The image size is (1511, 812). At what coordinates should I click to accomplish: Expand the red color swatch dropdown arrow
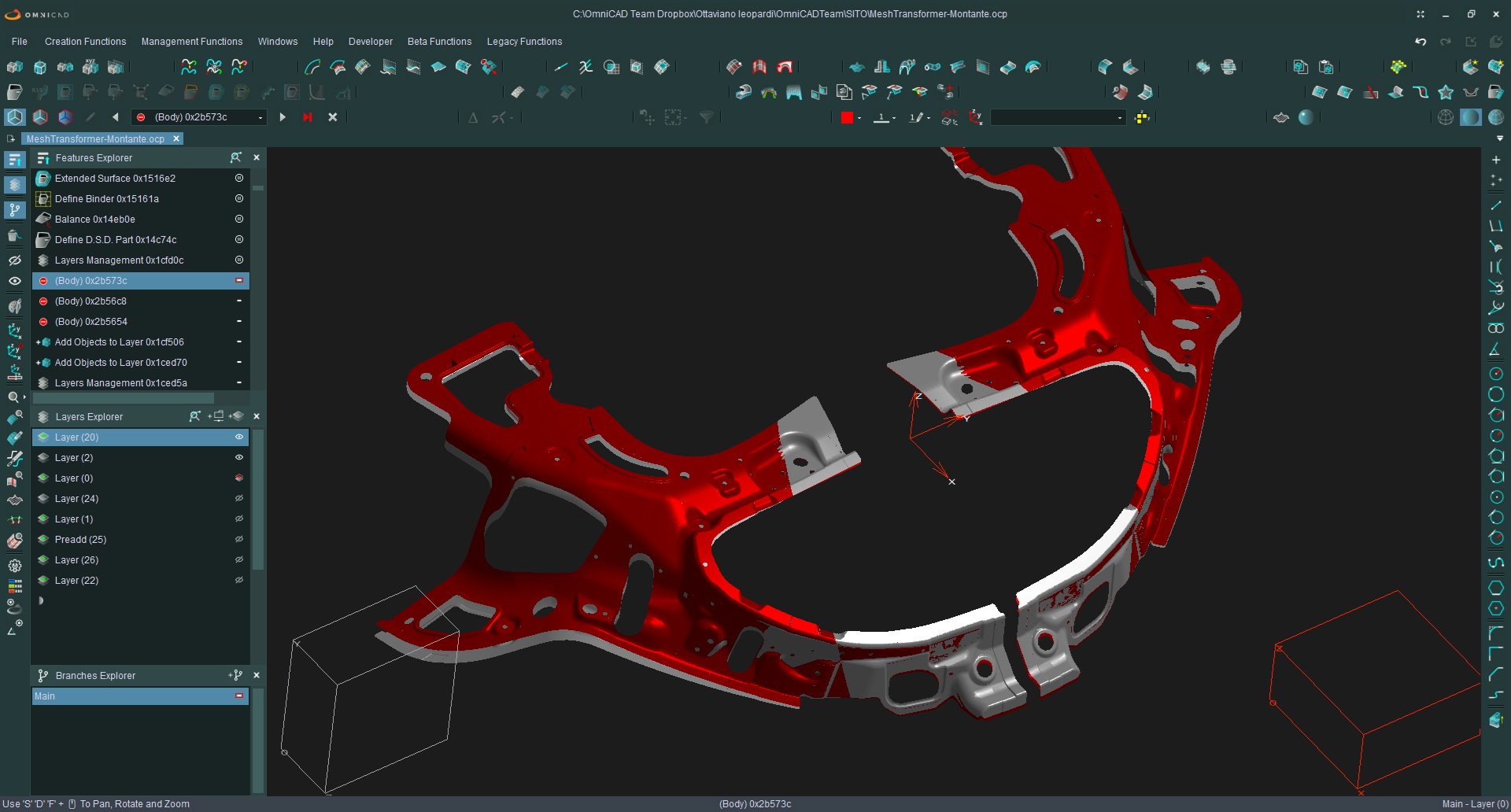(x=859, y=118)
